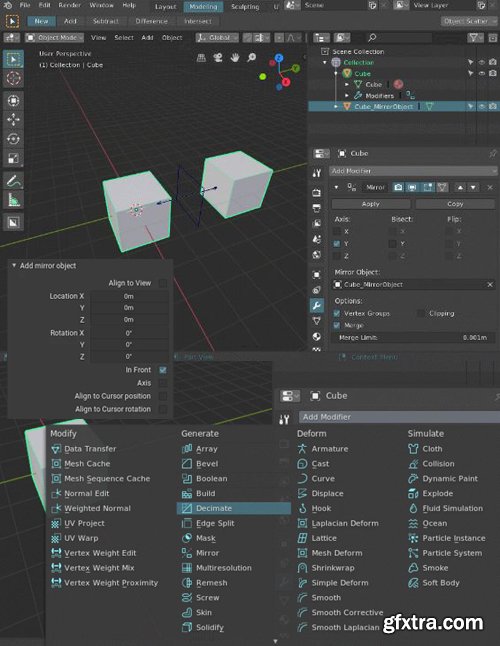500x646 pixels.
Task: Open the Modifiers wrench properties tab
Action: [317, 305]
